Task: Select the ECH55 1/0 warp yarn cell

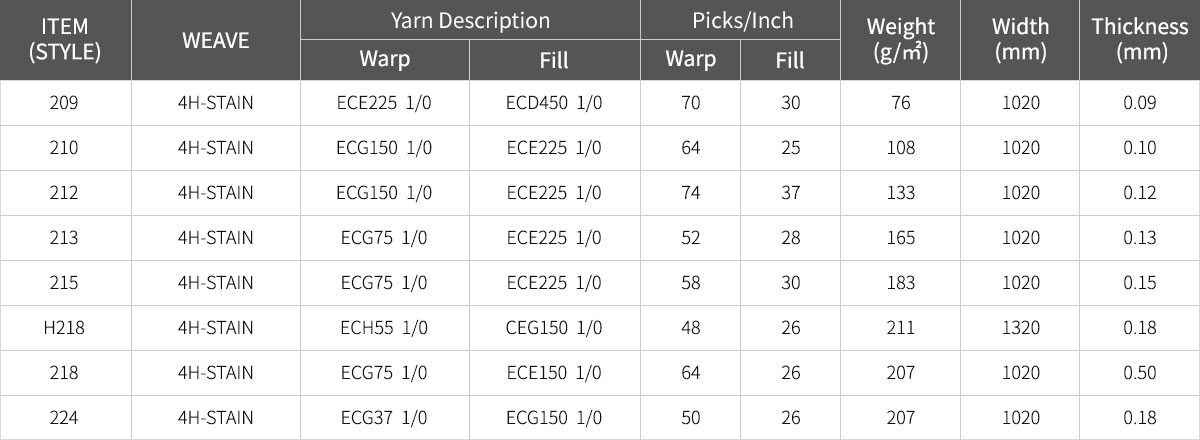Action: click(384, 328)
